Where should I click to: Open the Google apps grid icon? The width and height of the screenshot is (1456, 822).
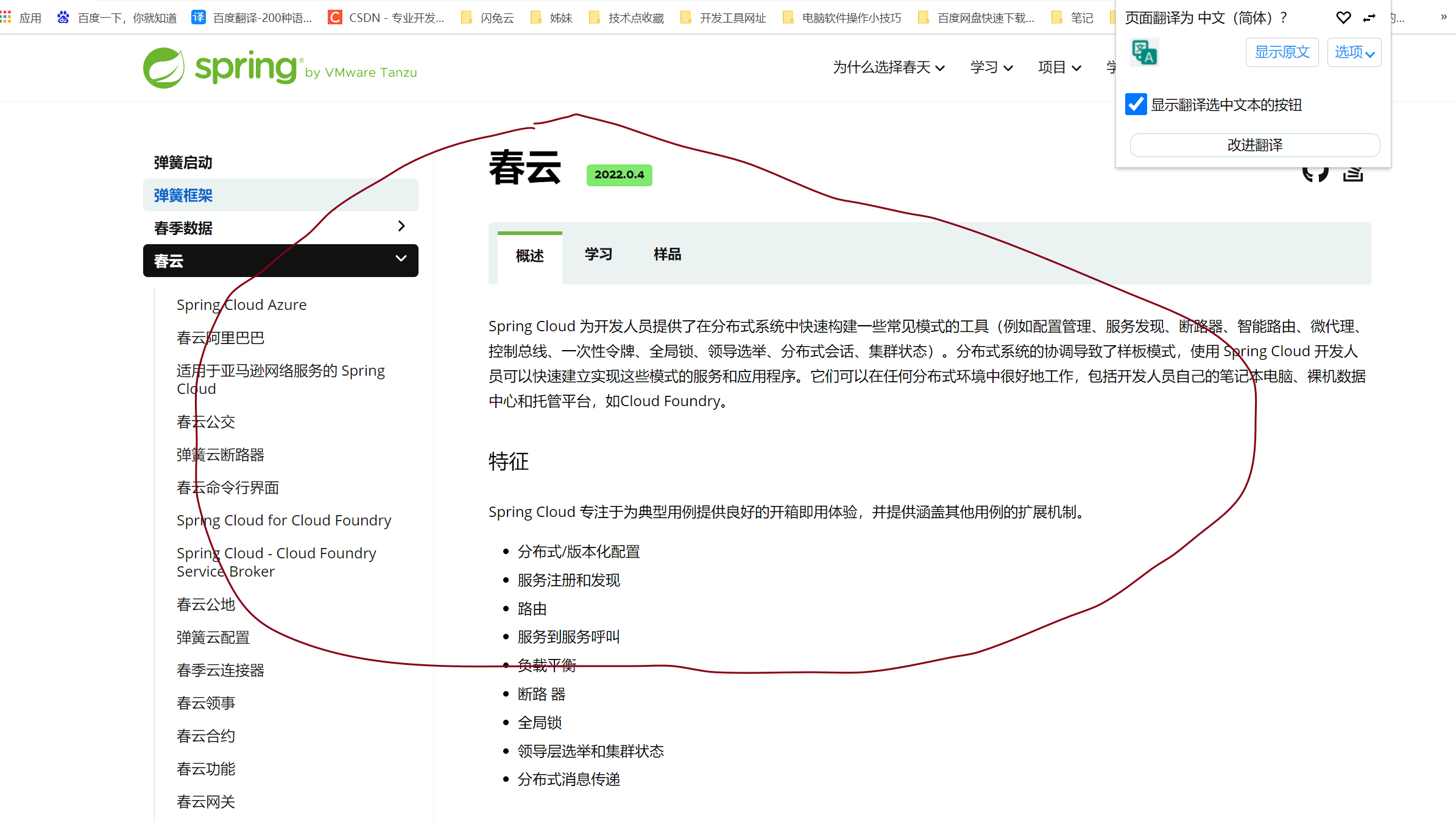(x=6, y=16)
